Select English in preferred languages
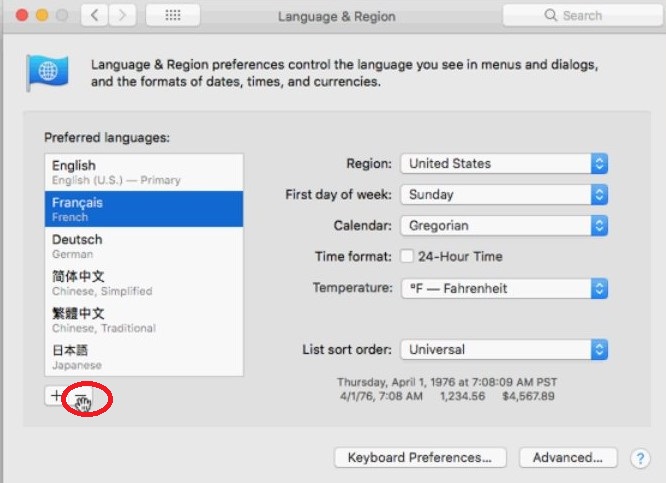 [x=144, y=172]
